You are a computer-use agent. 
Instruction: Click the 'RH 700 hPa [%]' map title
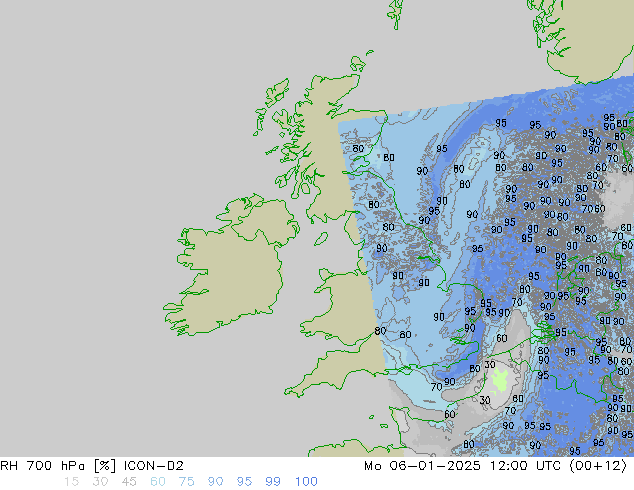pos(58,466)
